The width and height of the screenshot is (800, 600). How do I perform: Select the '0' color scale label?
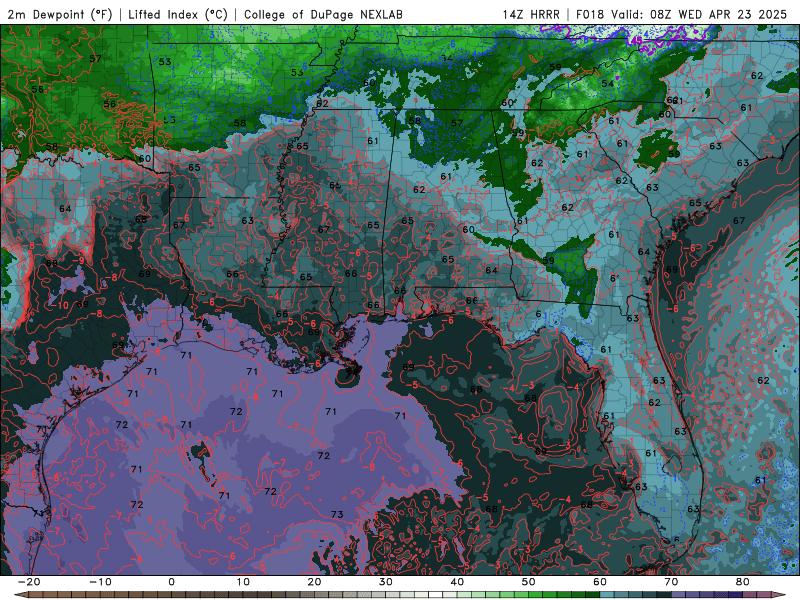(171, 582)
